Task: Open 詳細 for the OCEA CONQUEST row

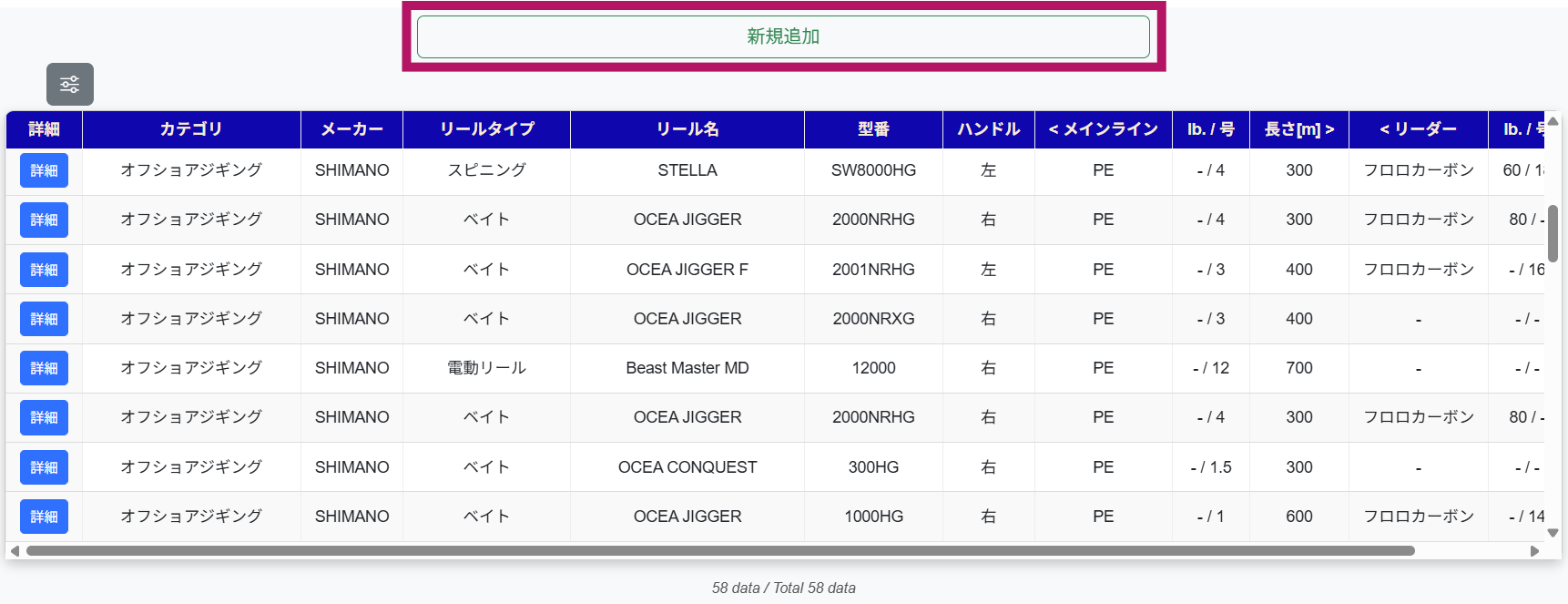Action: [44, 467]
